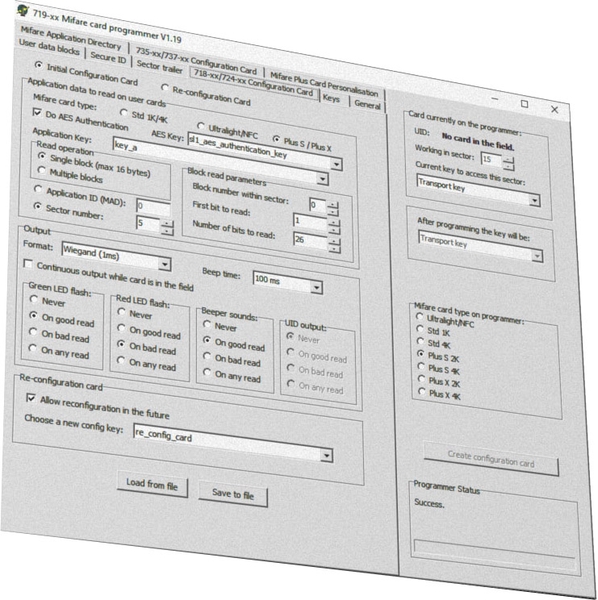Maximize the programmer window
Image resolution: width=598 pixels, height=600 pixels.
coord(525,104)
